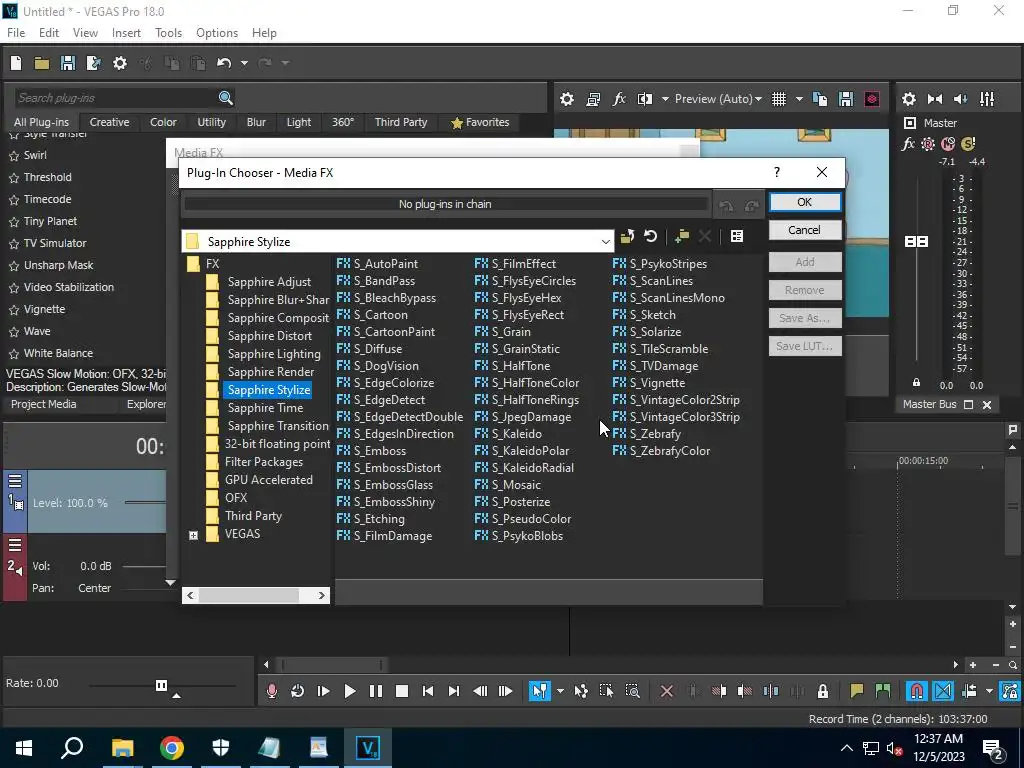Open the Options menu

pyautogui.click(x=217, y=33)
